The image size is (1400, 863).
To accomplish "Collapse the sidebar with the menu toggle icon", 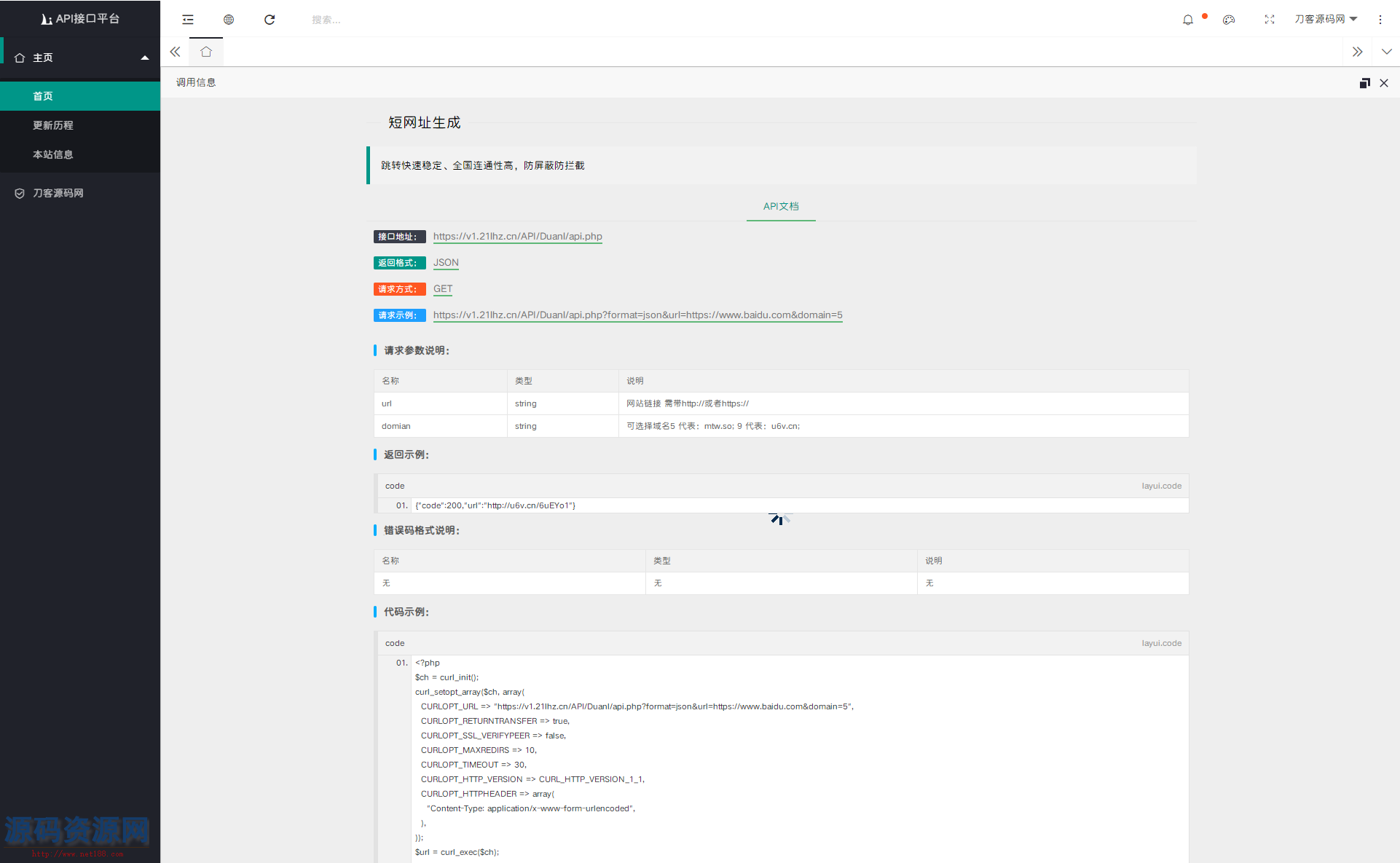I will click(x=188, y=20).
